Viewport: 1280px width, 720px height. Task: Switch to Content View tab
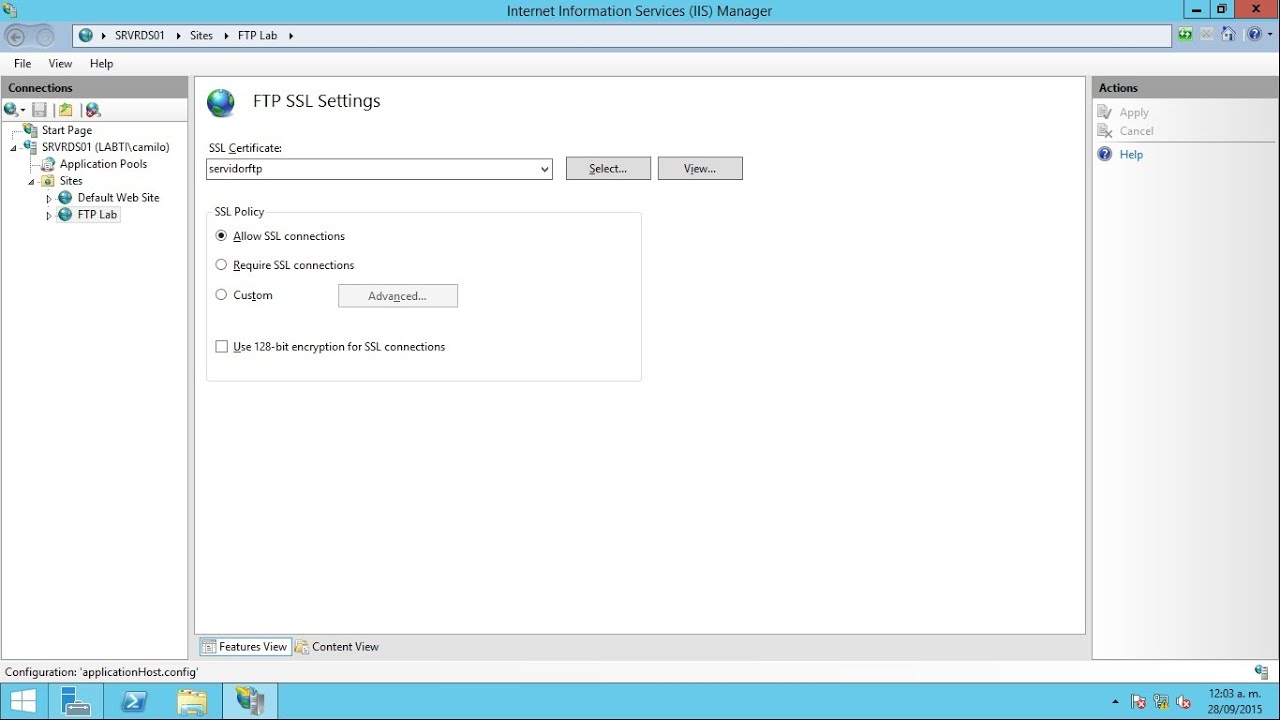point(337,647)
